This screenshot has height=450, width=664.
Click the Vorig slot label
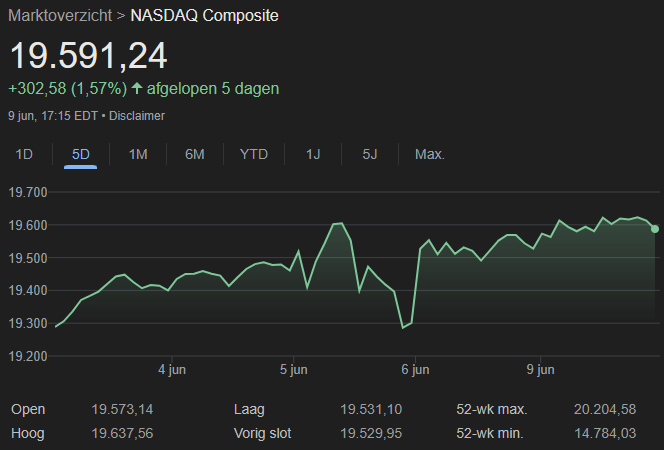263,433
